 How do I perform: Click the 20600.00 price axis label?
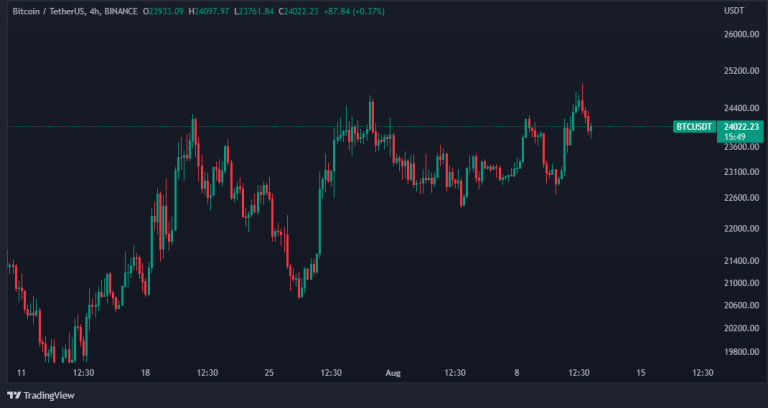[742, 305]
